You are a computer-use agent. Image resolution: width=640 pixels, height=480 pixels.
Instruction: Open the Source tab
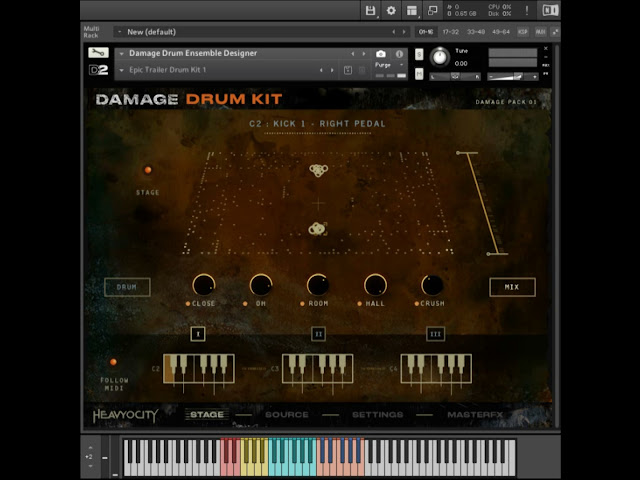[287, 415]
